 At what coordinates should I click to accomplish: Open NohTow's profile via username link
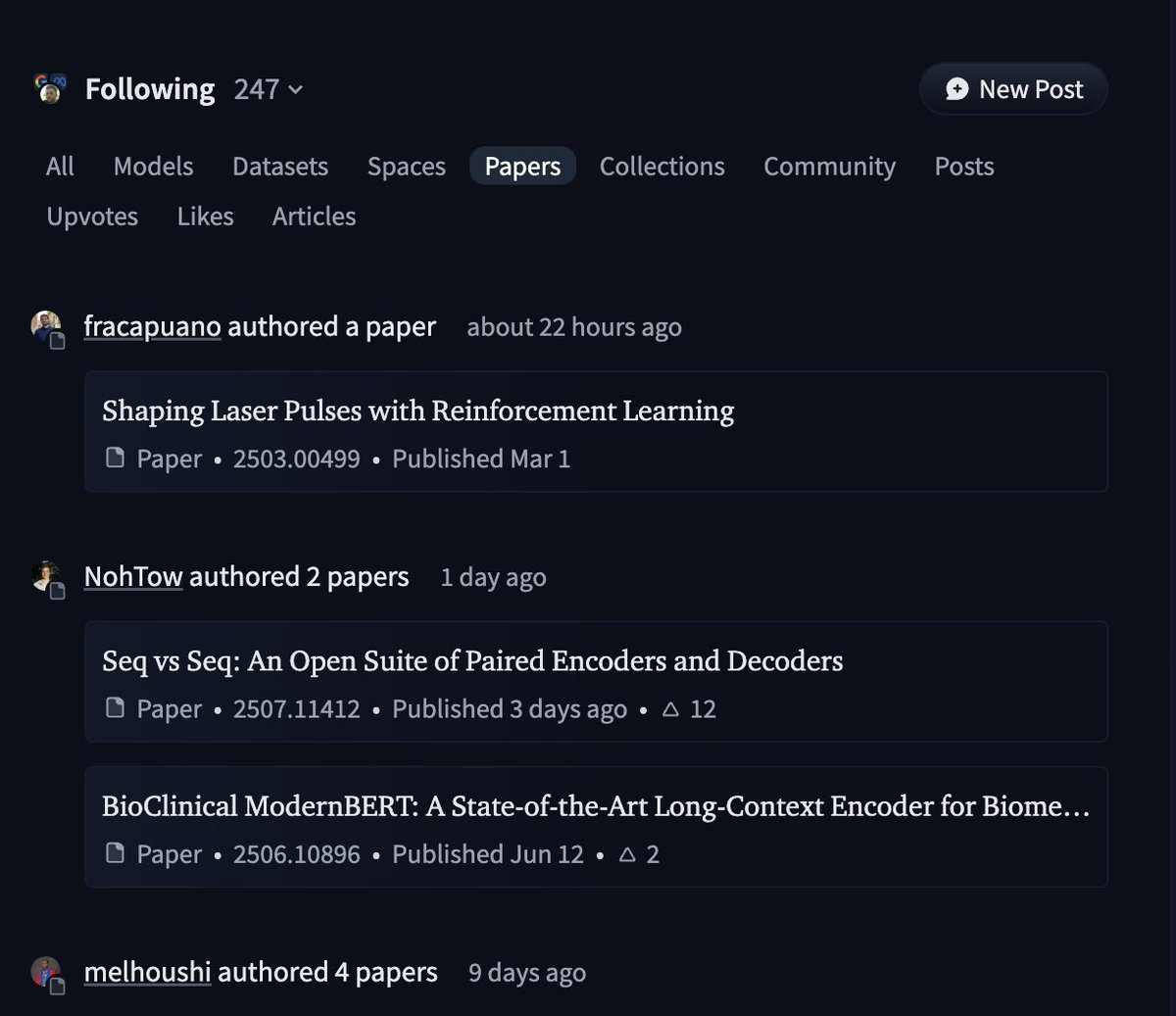pyautogui.click(x=133, y=576)
